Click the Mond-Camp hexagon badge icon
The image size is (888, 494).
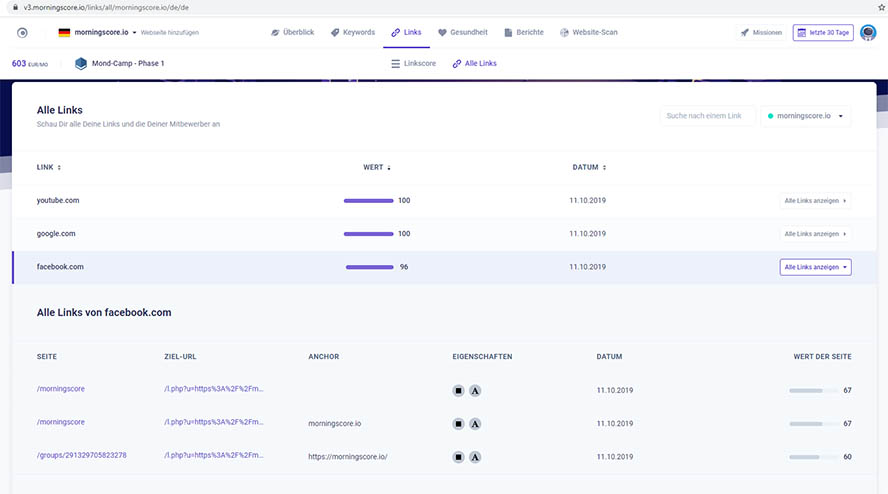81,63
